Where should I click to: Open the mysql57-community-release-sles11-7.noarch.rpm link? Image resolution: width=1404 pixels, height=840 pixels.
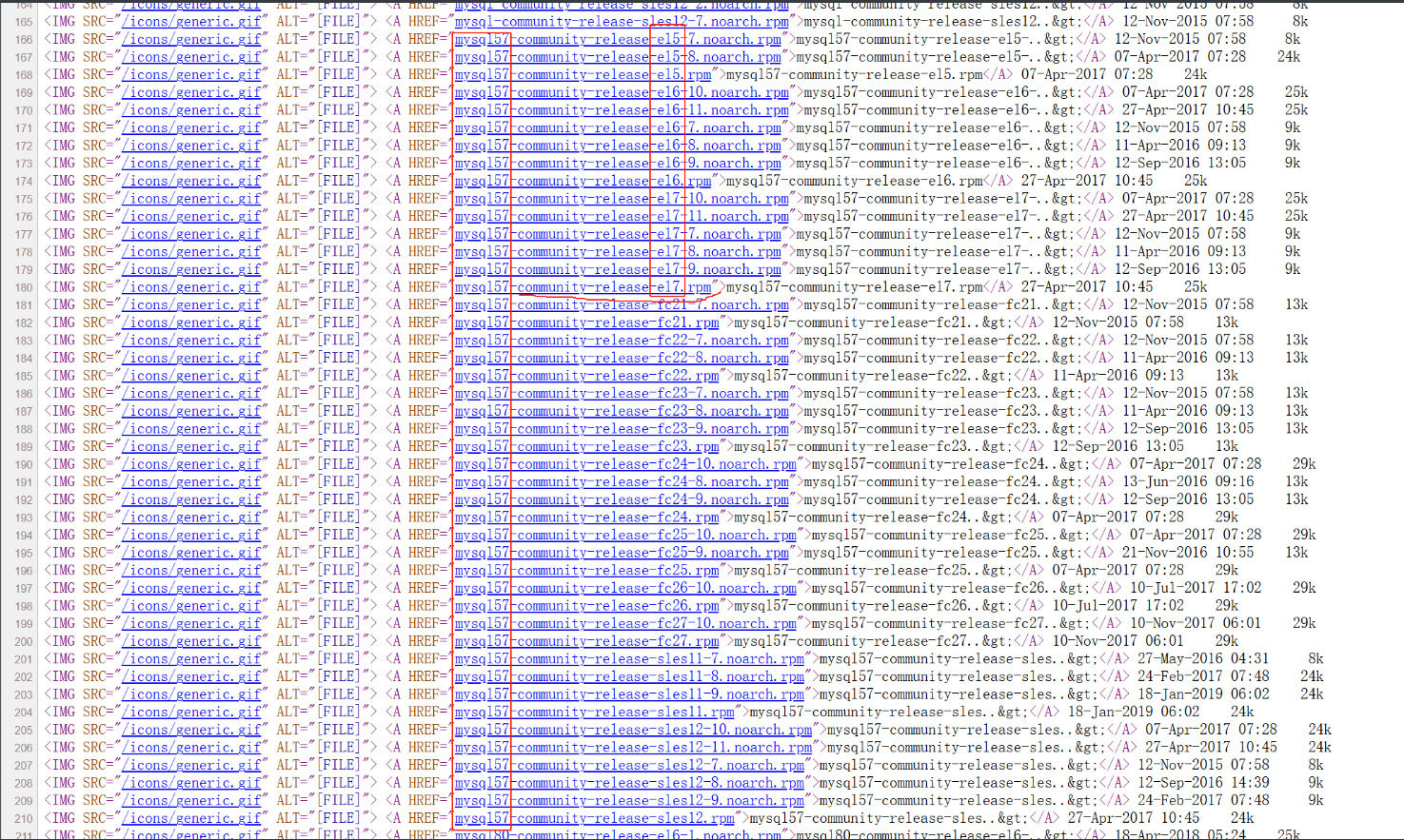(x=629, y=659)
